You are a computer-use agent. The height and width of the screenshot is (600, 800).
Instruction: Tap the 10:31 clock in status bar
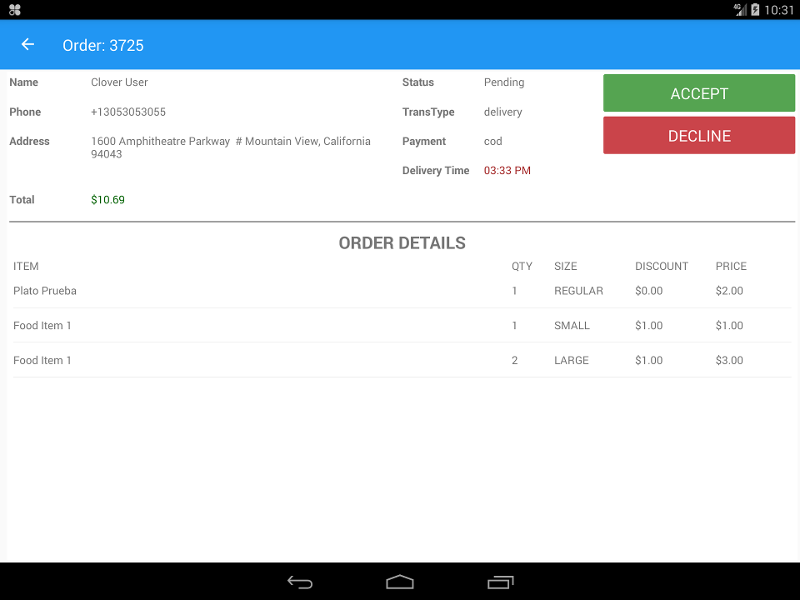779,10
